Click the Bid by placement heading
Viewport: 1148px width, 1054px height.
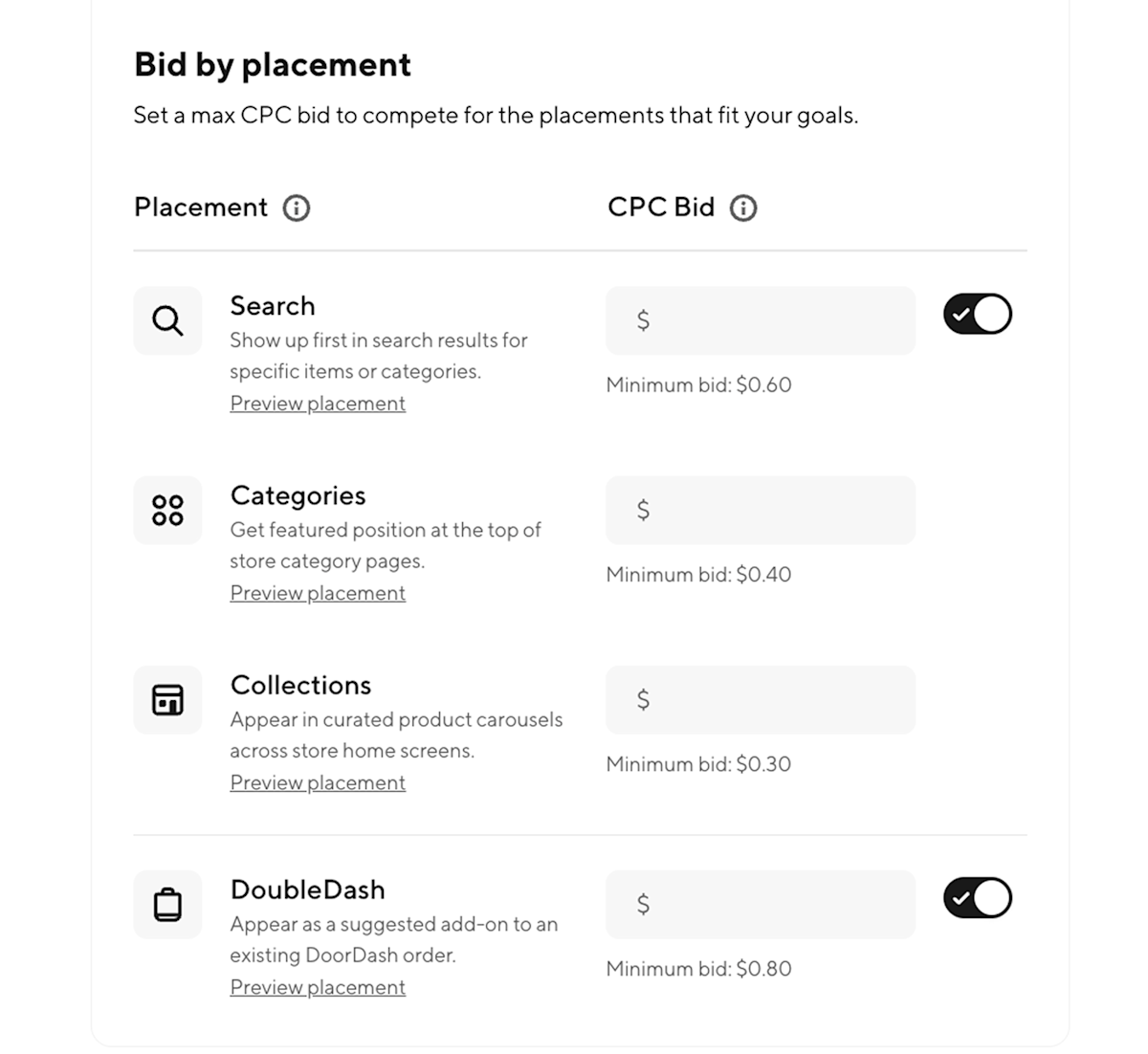coord(273,65)
